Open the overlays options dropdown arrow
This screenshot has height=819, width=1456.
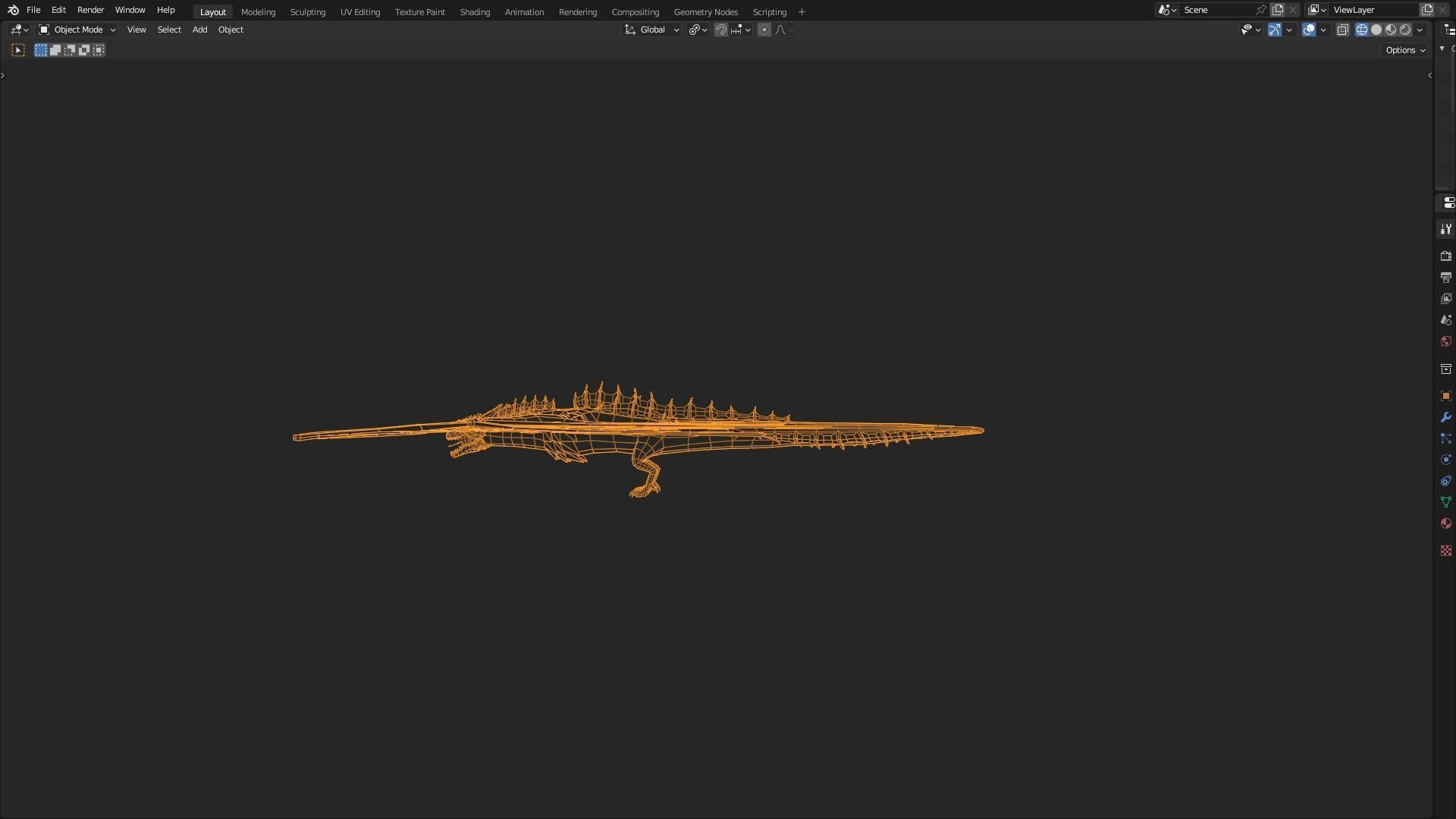1323,30
